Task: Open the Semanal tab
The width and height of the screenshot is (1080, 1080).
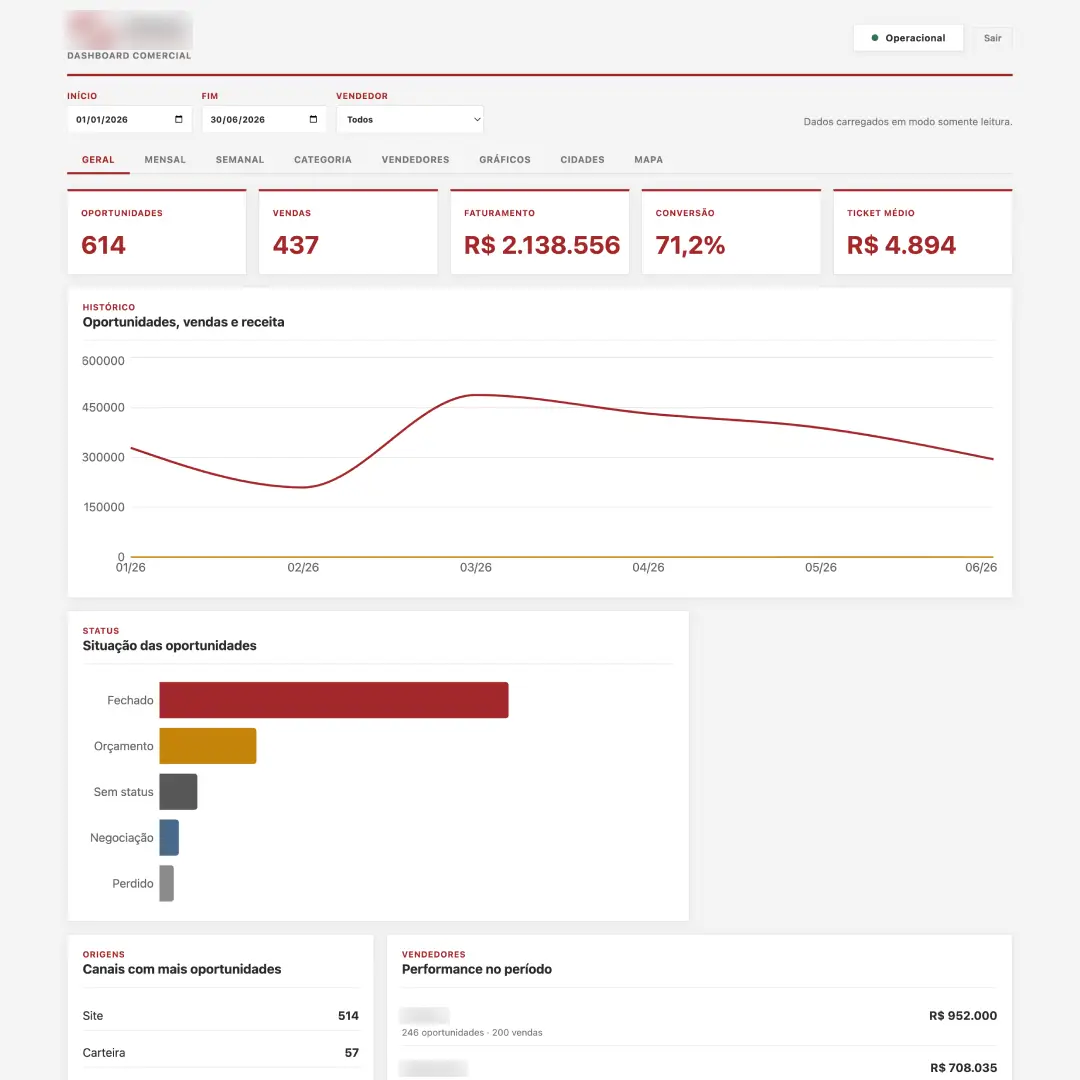Action: tap(240, 160)
